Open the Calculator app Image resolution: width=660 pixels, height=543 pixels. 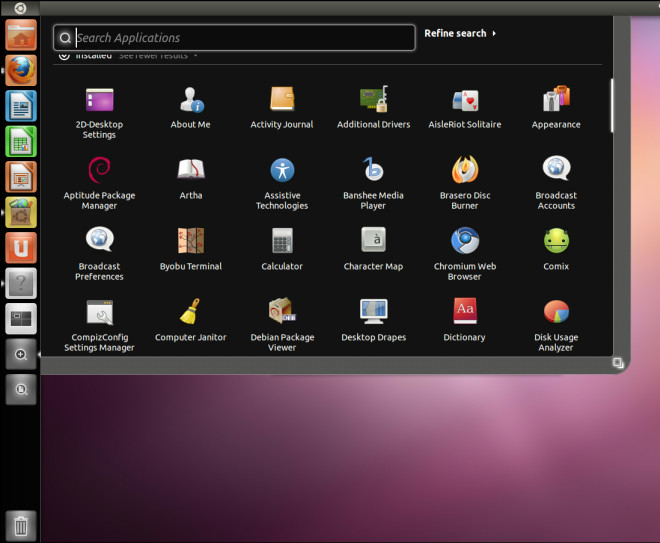click(282, 249)
